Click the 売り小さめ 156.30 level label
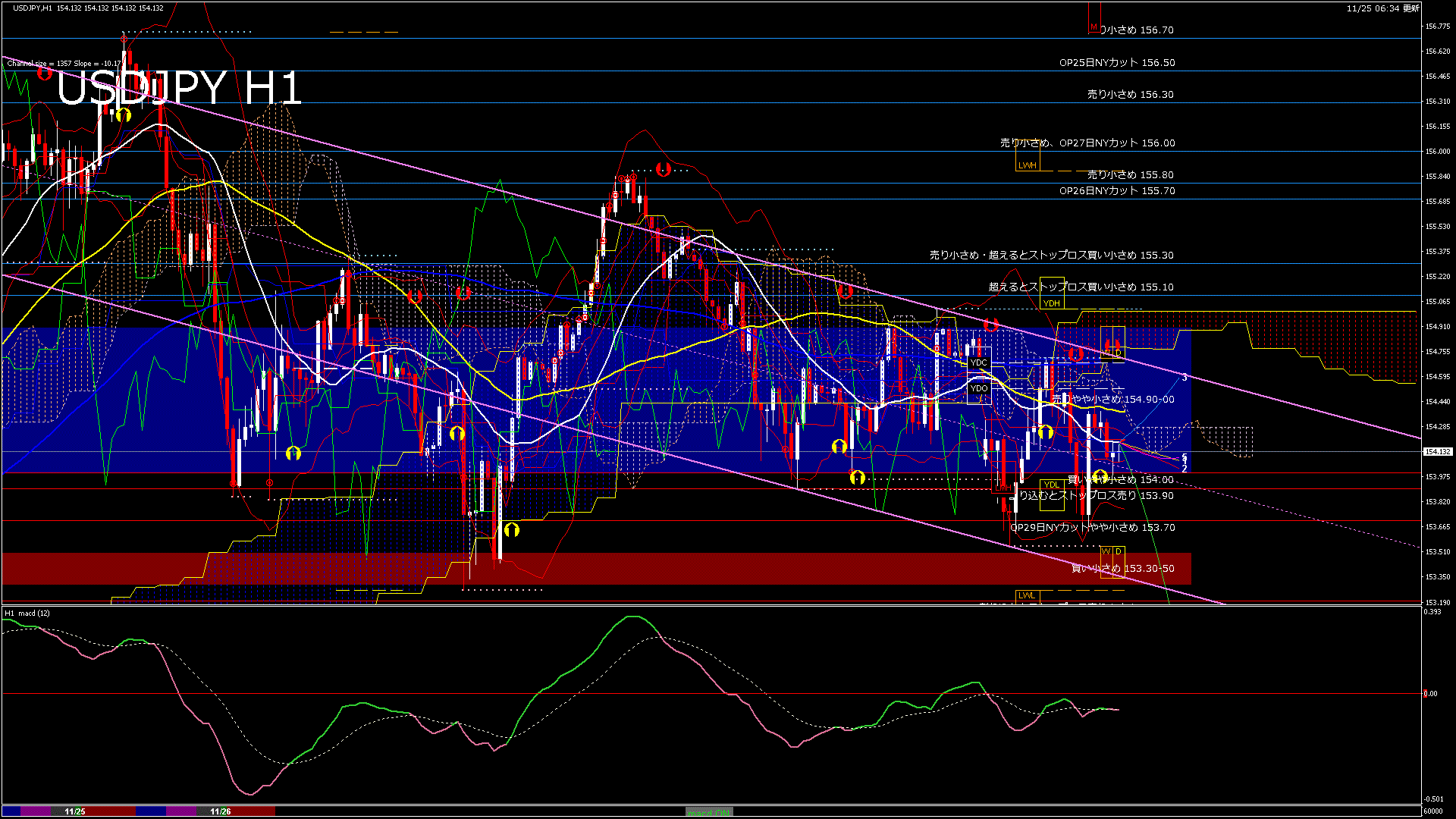The height and width of the screenshot is (819, 1456). [1130, 95]
